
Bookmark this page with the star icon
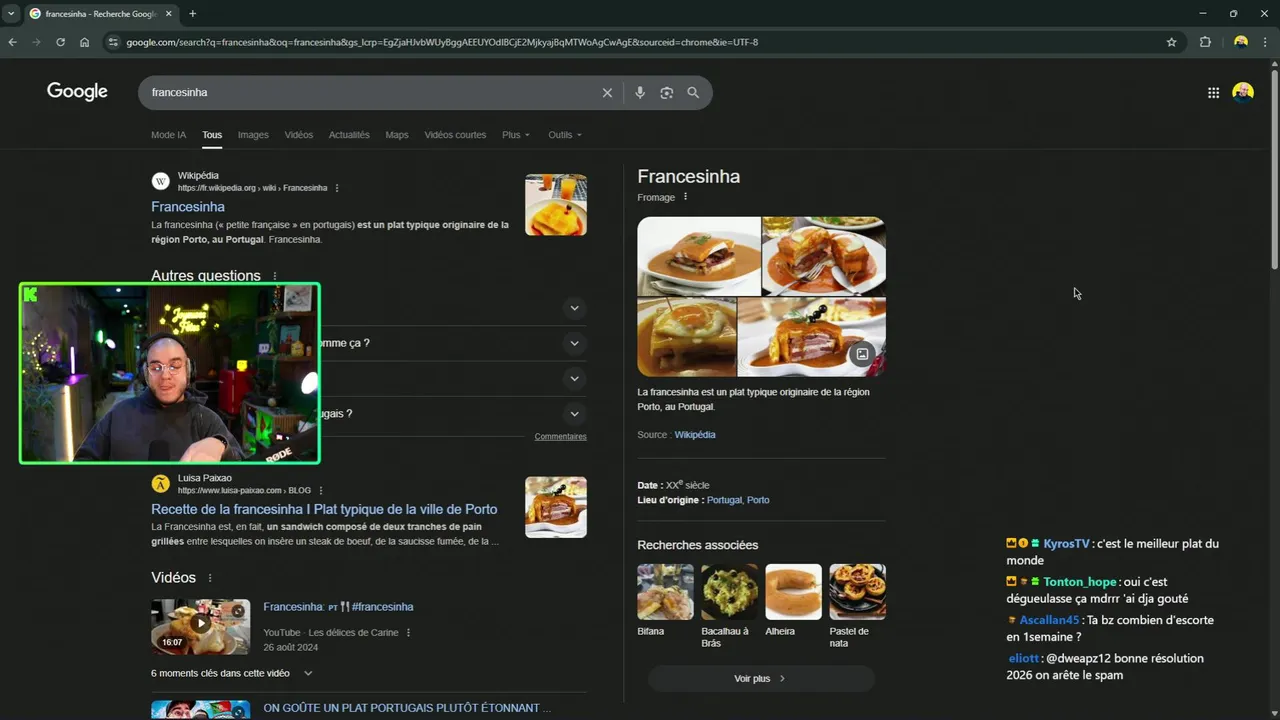pyautogui.click(x=1171, y=42)
